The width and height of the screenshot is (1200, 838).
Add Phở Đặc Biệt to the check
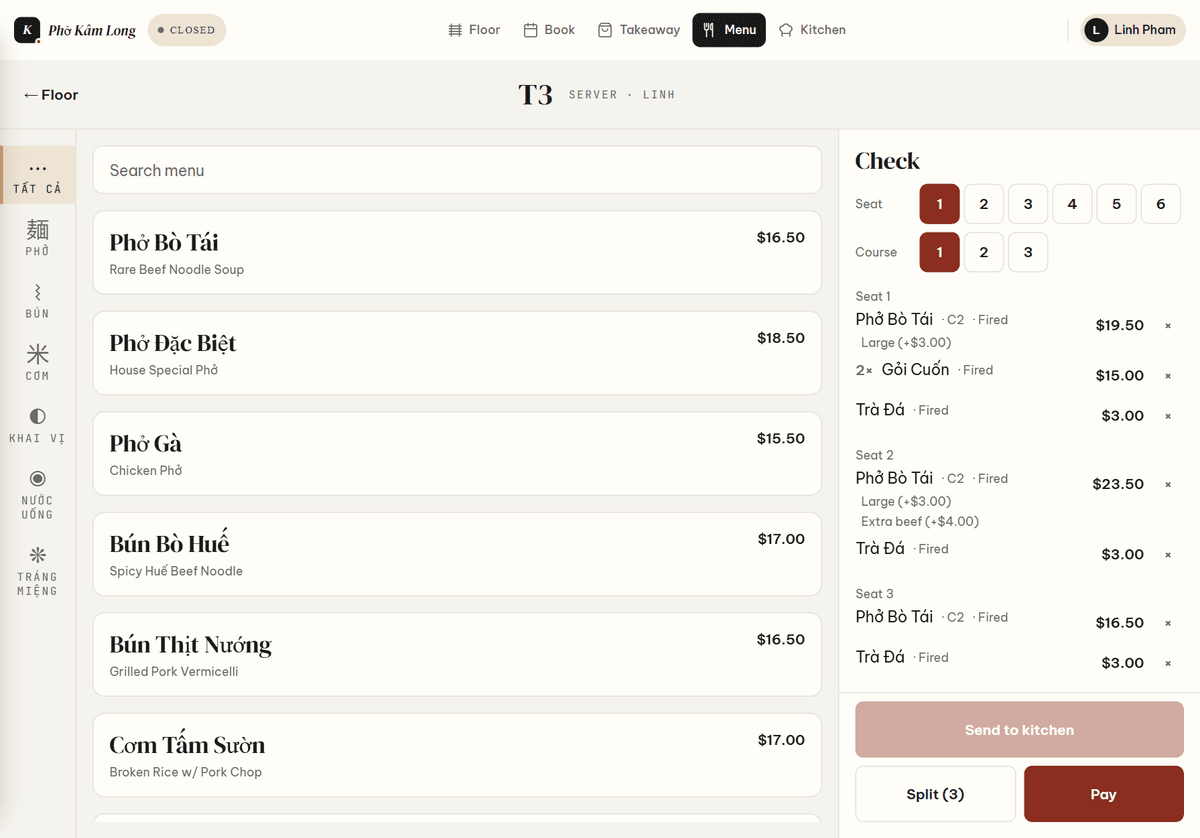(x=457, y=353)
